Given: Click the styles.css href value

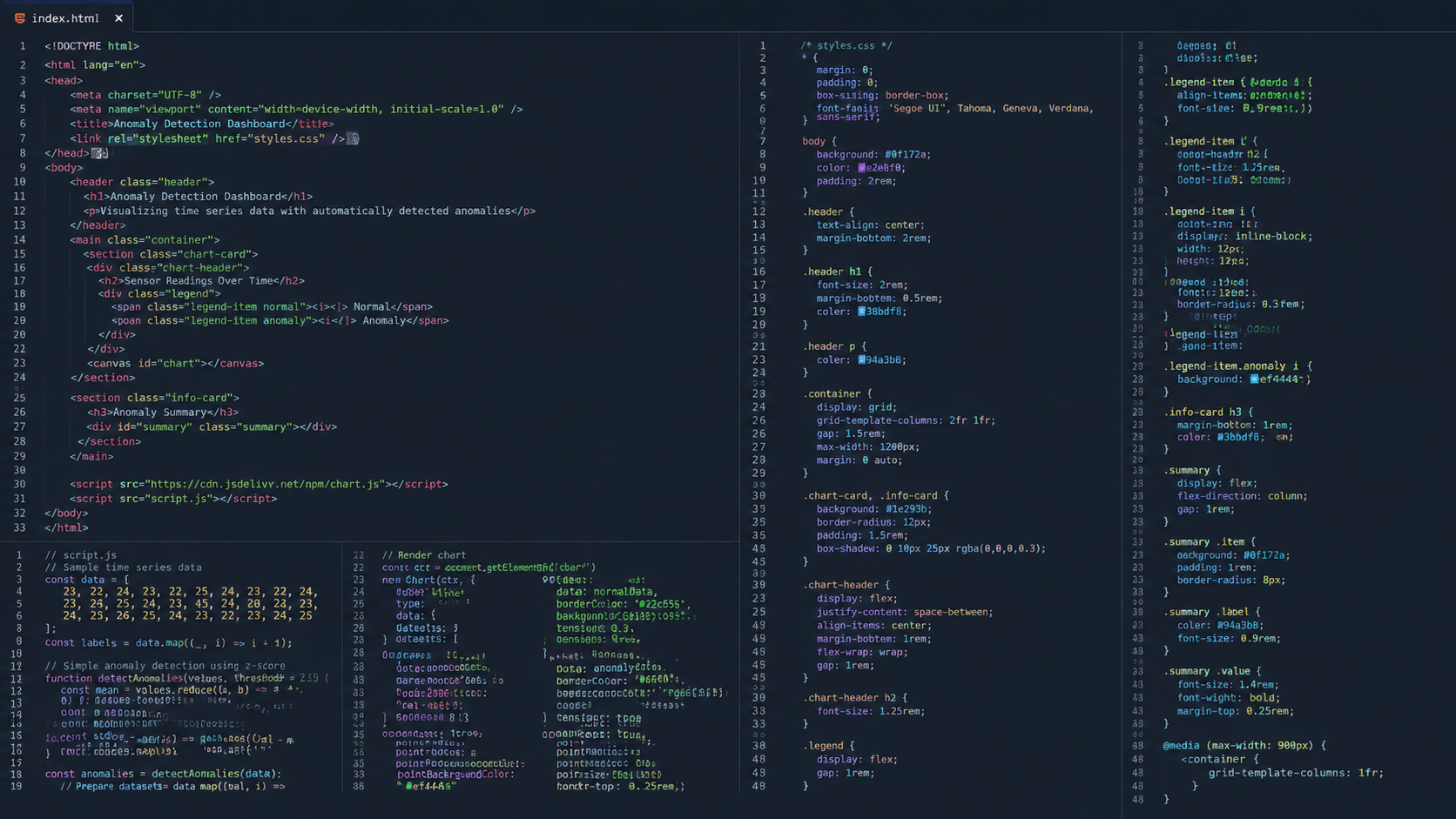Looking at the screenshot, I should pos(270,138).
